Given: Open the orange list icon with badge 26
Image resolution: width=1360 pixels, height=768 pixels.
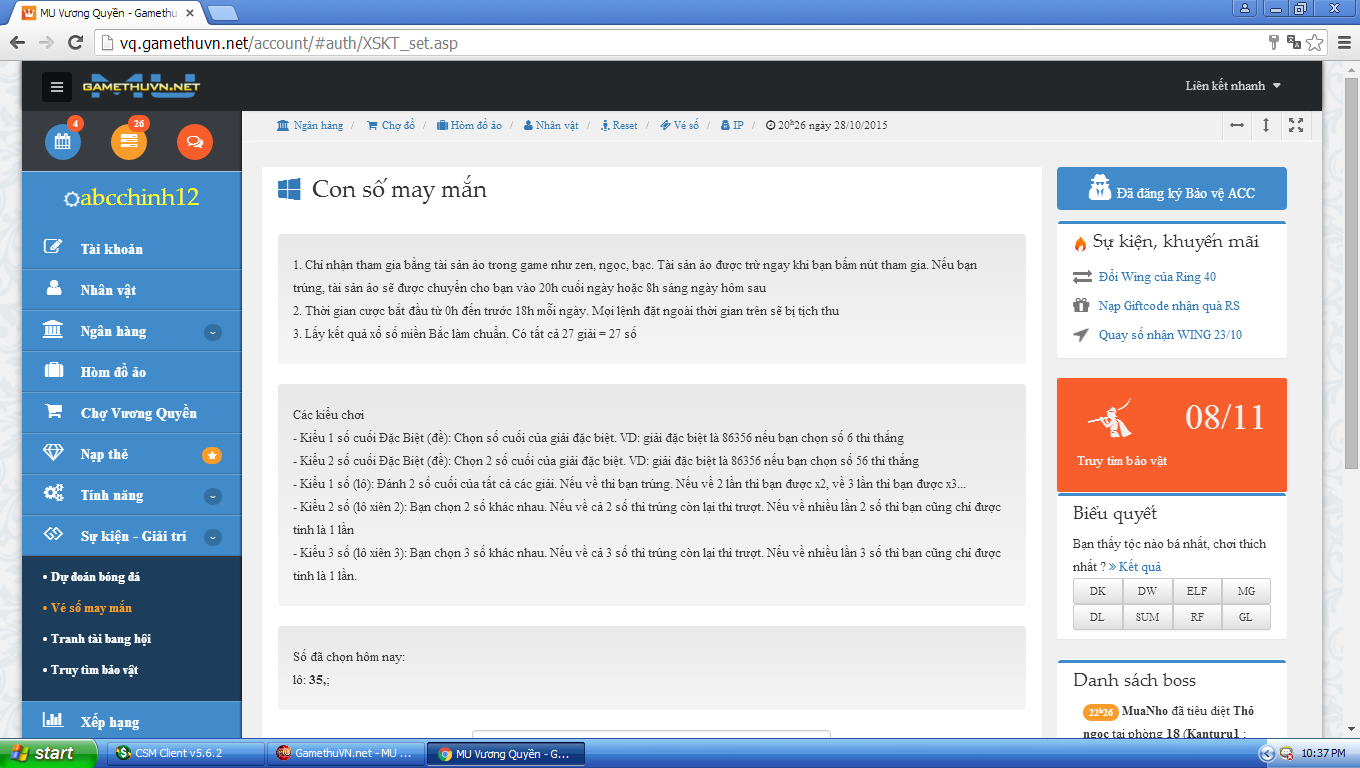Looking at the screenshot, I should tap(129, 142).
